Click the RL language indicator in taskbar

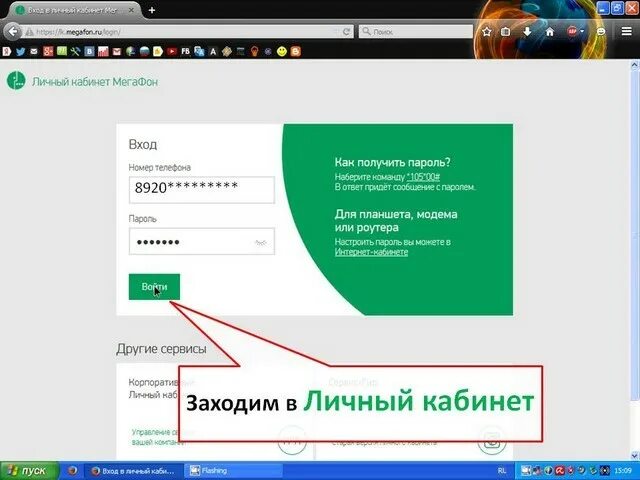coord(502,471)
